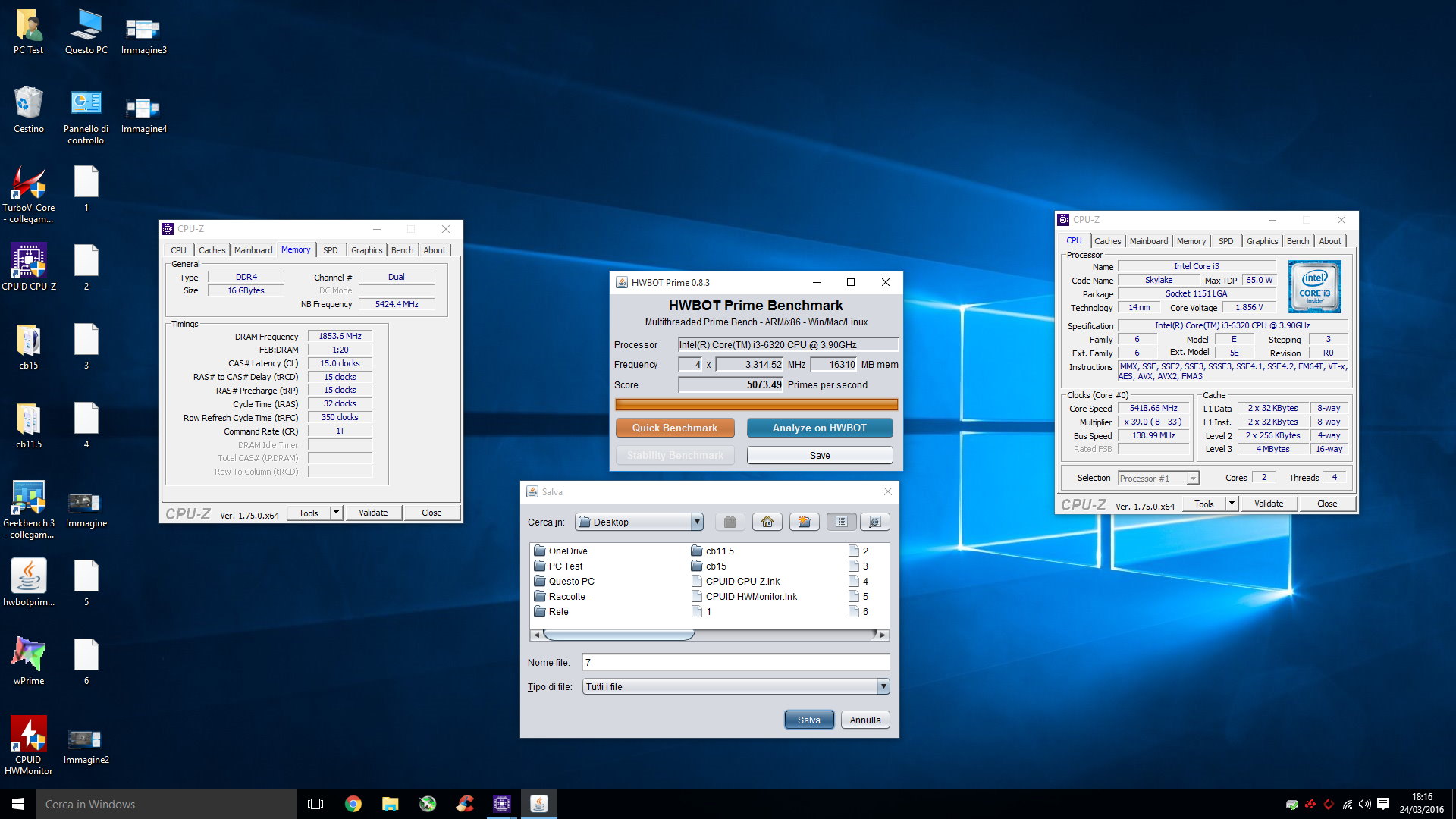1456x819 pixels.
Task: Open the Graphics tab in the left CPU-Z window
Action: coord(366,250)
